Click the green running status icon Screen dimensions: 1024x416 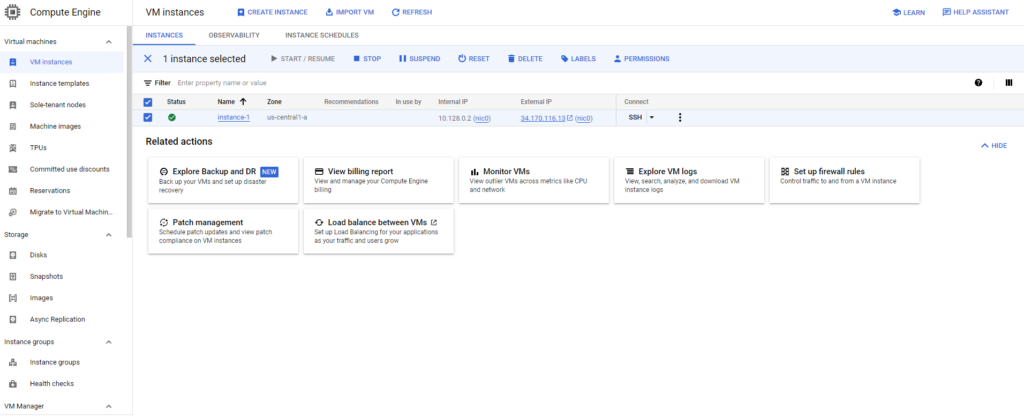point(172,118)
